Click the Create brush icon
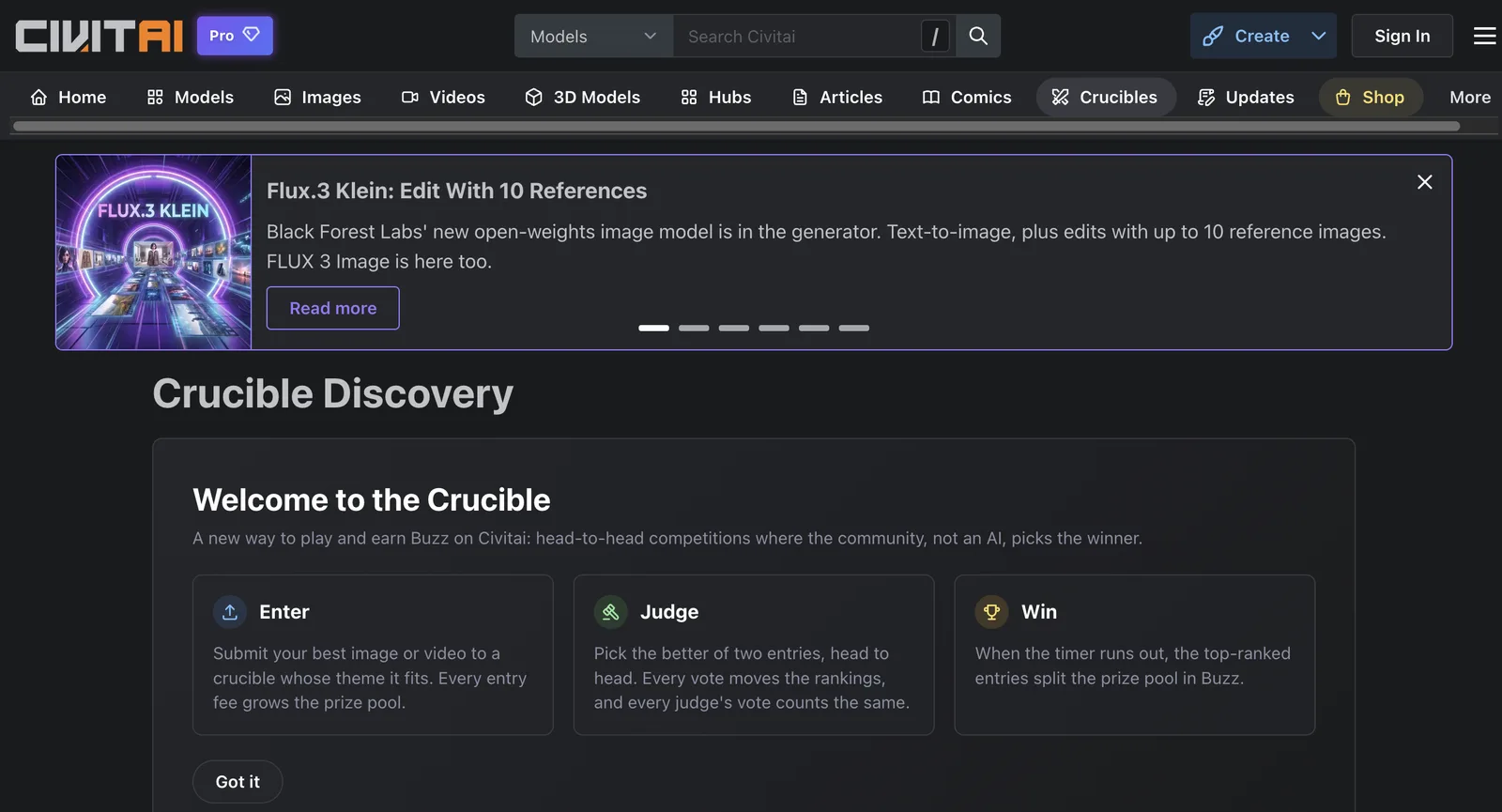This screenshot has width=1502, height=812. [1213, 36]
